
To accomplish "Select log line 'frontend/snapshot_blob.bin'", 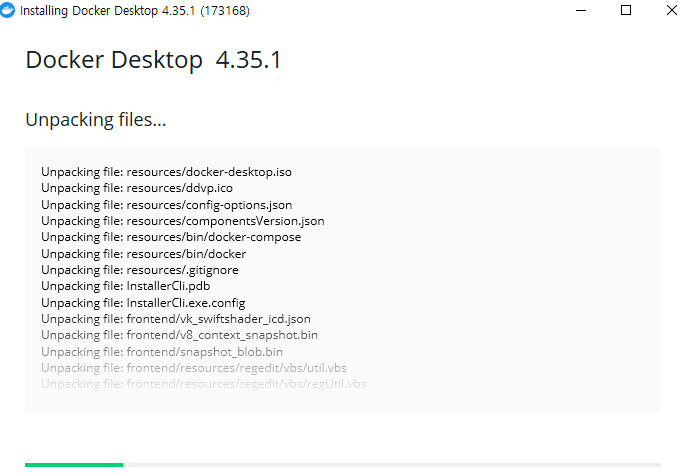I will 162,352.
